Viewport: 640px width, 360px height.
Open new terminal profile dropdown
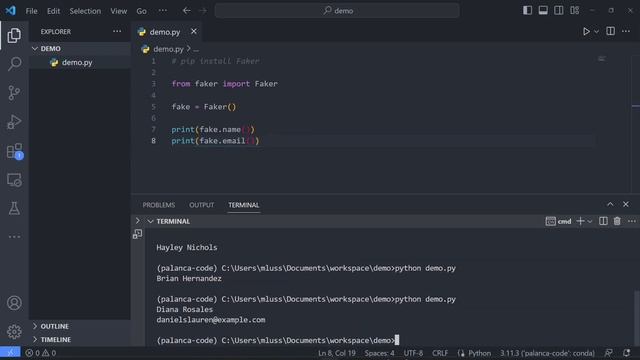click(590, 221)
